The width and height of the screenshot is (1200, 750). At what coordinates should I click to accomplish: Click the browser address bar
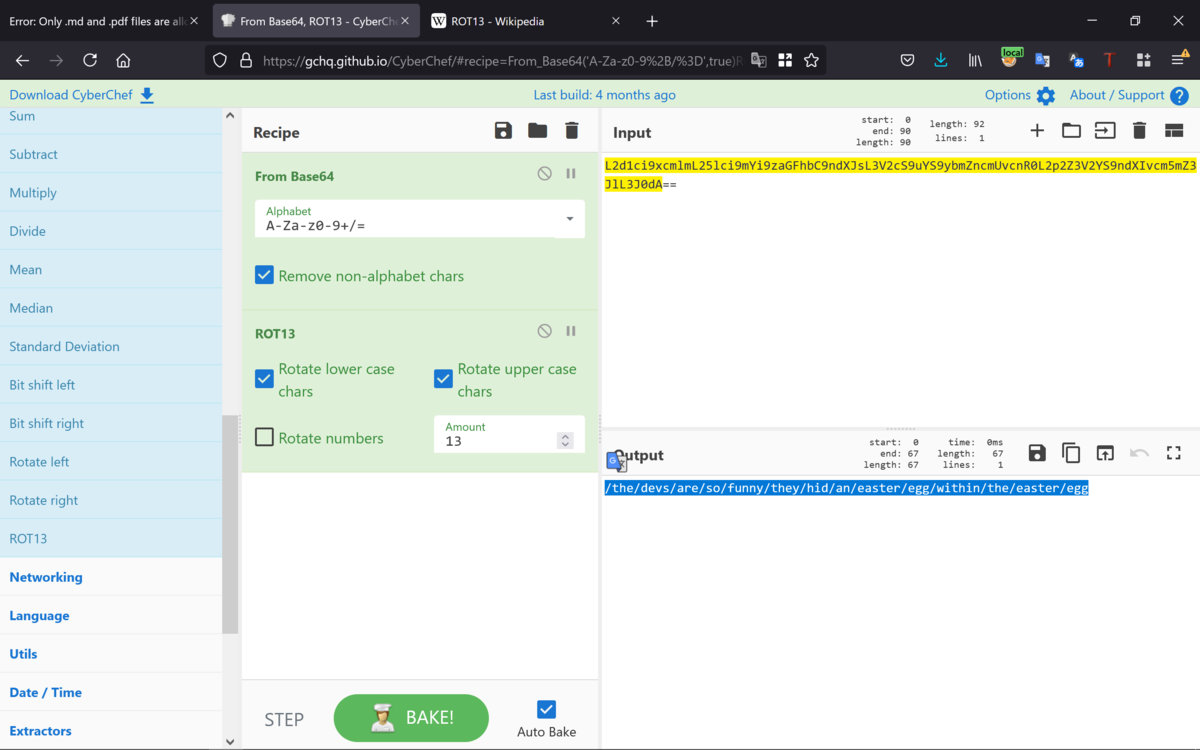(502, 60)
